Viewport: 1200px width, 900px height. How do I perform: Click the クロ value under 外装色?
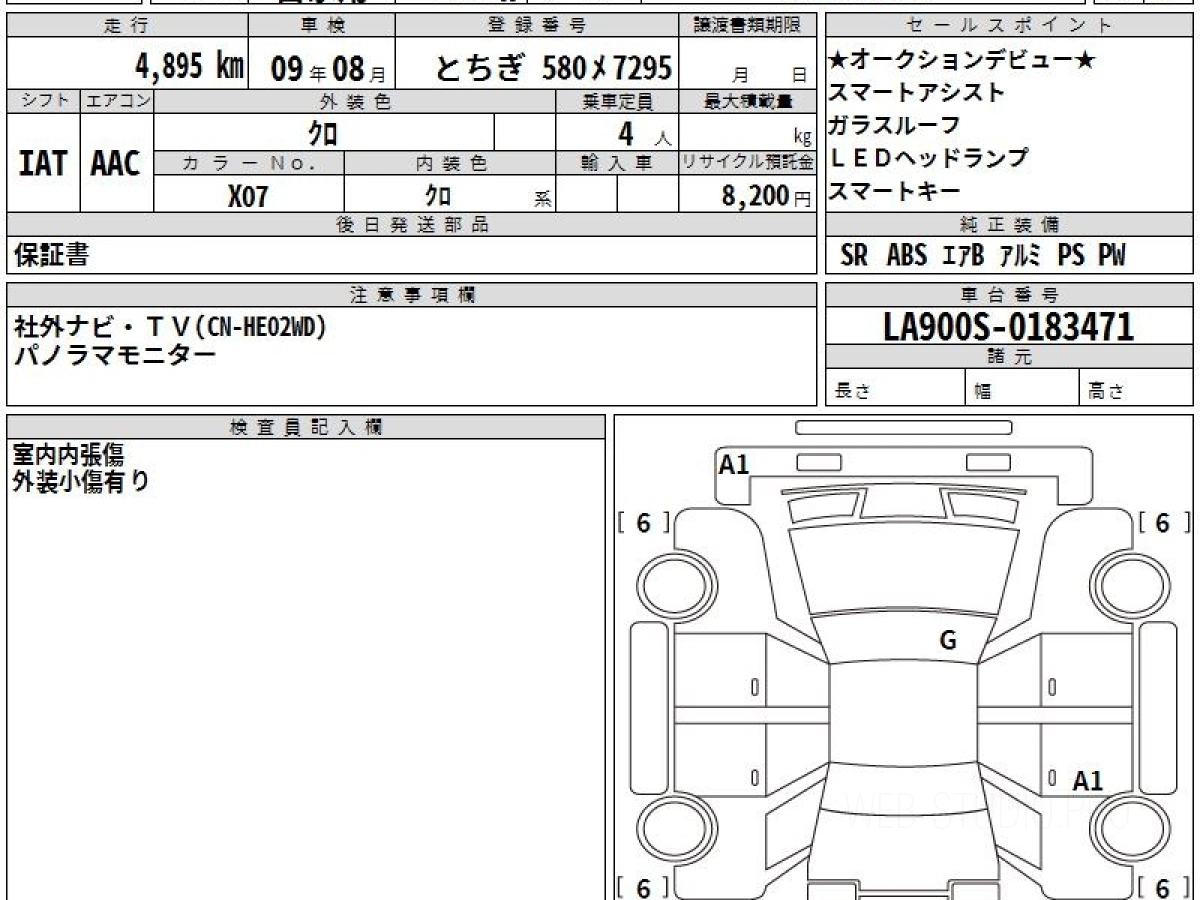click(x=323, y=132)
